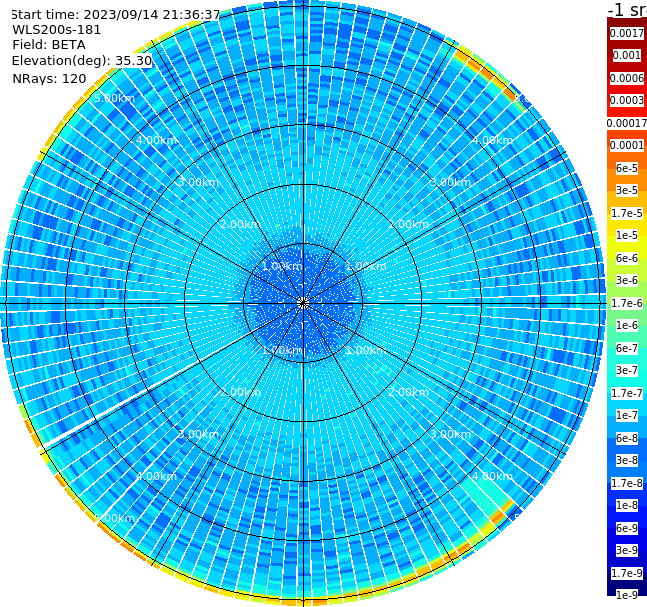This screenshot has width=647, height=607.
Task: Click the 1e-6 colorbar value
Action: [x=627, y=325]
